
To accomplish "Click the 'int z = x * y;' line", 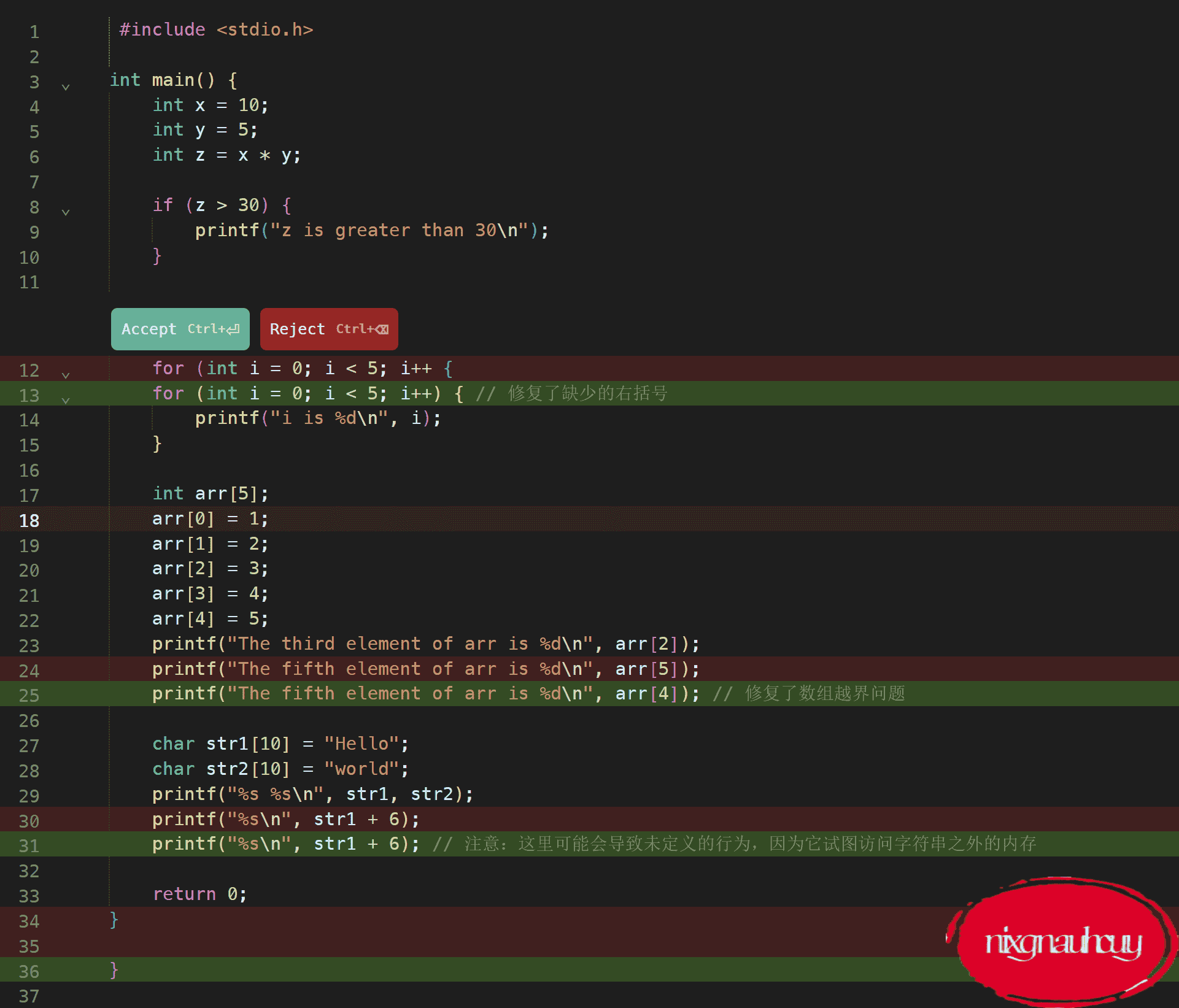I will pyautogui.click(x=226, y=155).
